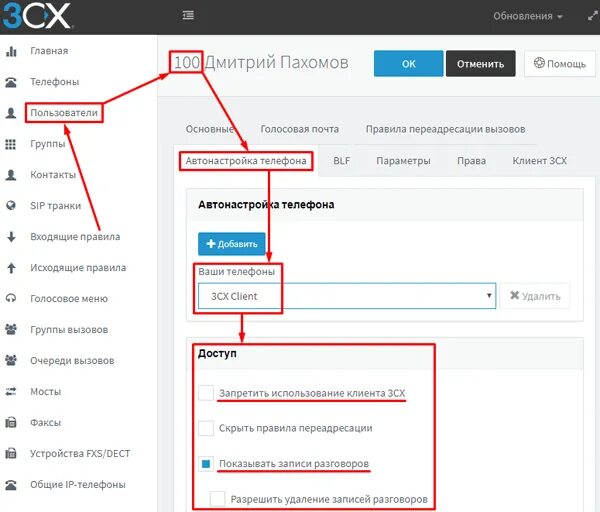Click the Телефоны phone icon
This screenshot has height=512, width=600.
11,82
